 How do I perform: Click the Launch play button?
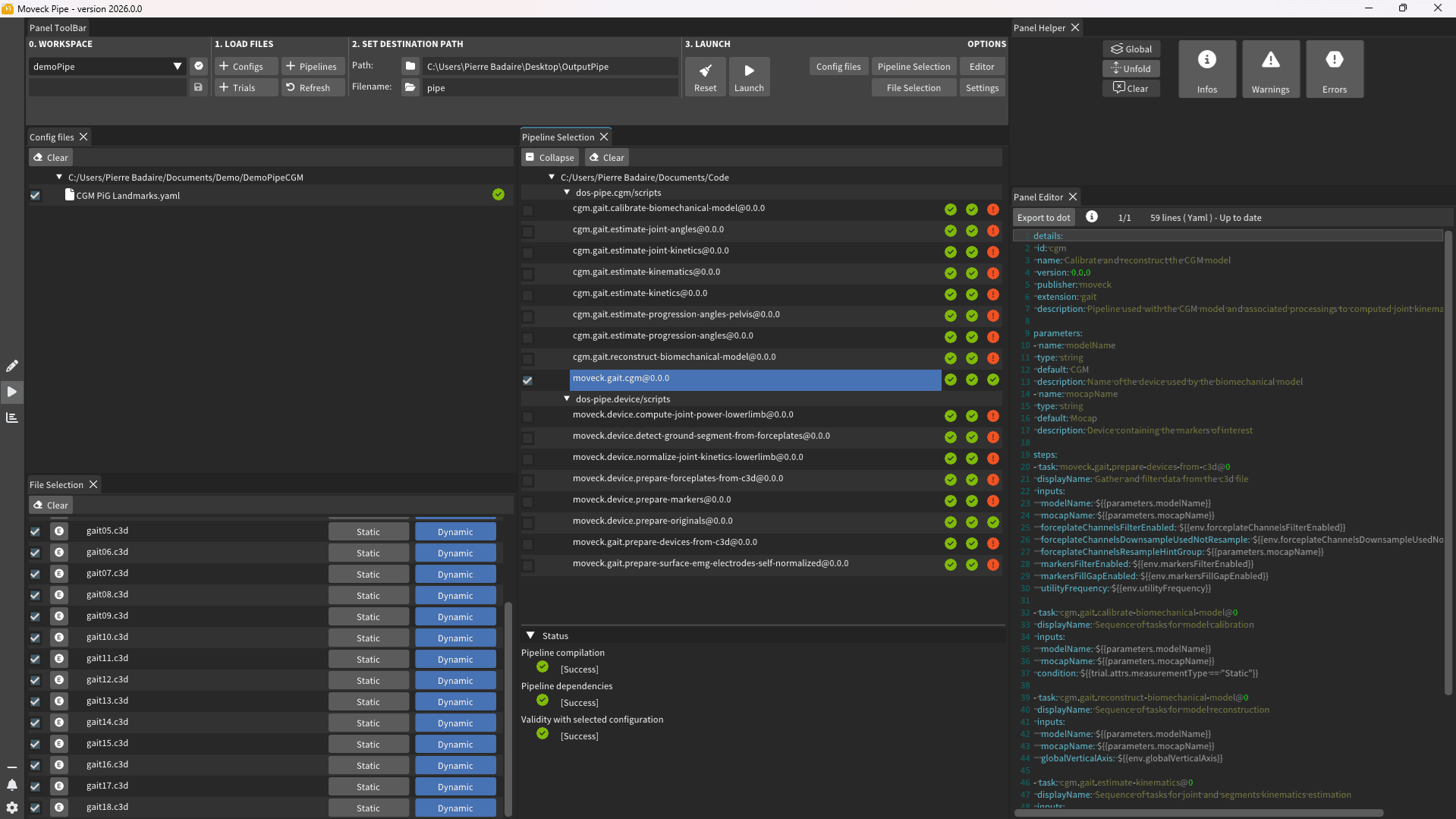(x=749, y=77)
